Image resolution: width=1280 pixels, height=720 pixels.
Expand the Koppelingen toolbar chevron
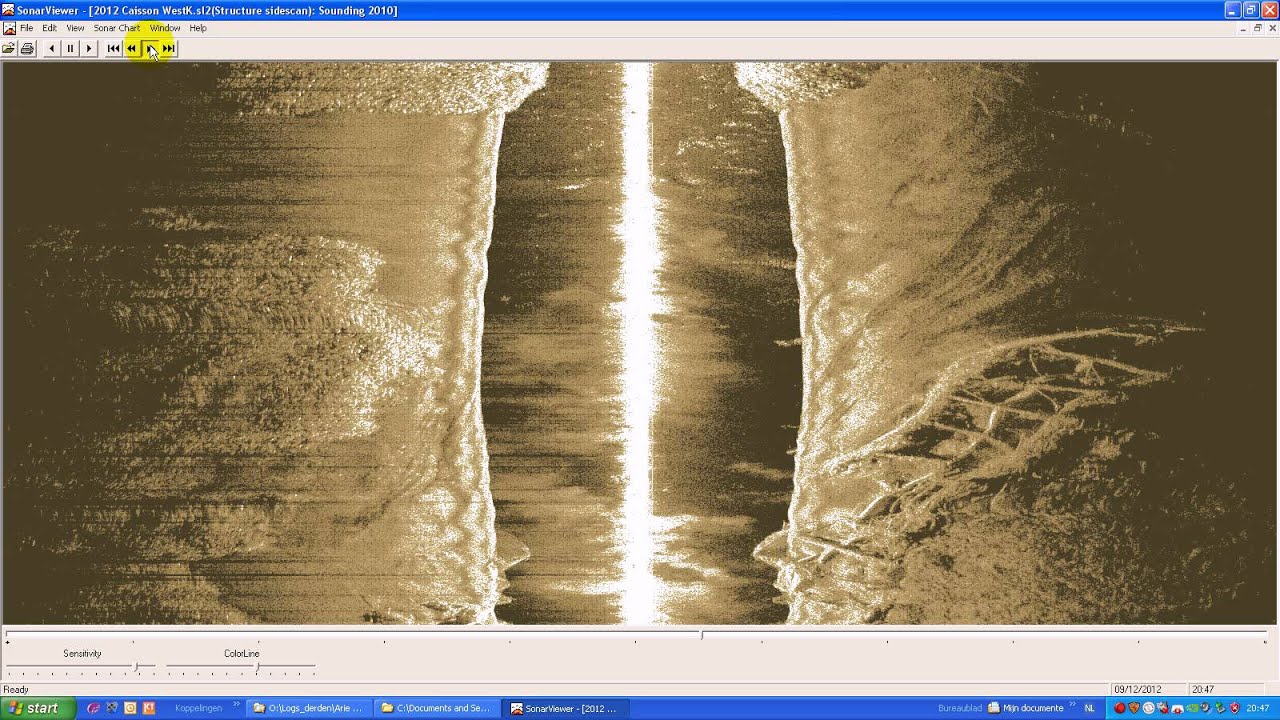pyautogui.click(x=237, y=706)
